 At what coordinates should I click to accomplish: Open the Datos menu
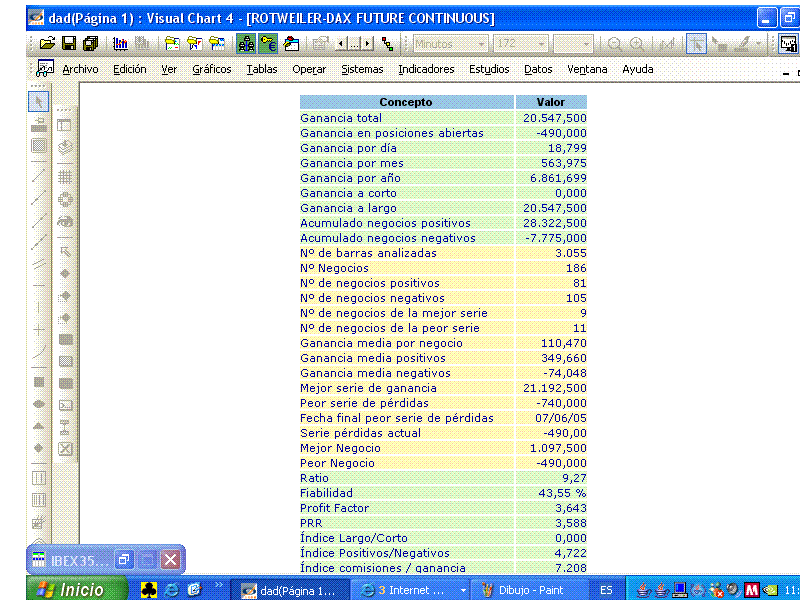coord(538,69)
